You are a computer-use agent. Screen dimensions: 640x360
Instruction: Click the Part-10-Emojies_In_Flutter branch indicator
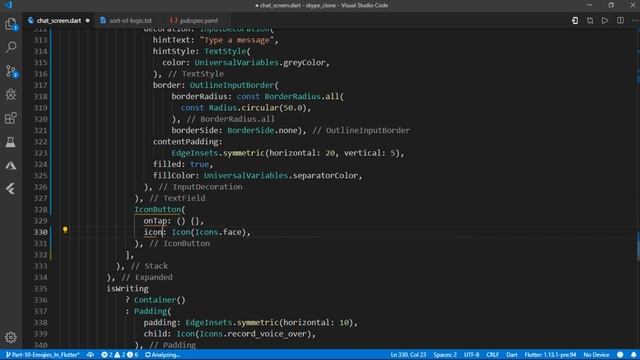42,355
